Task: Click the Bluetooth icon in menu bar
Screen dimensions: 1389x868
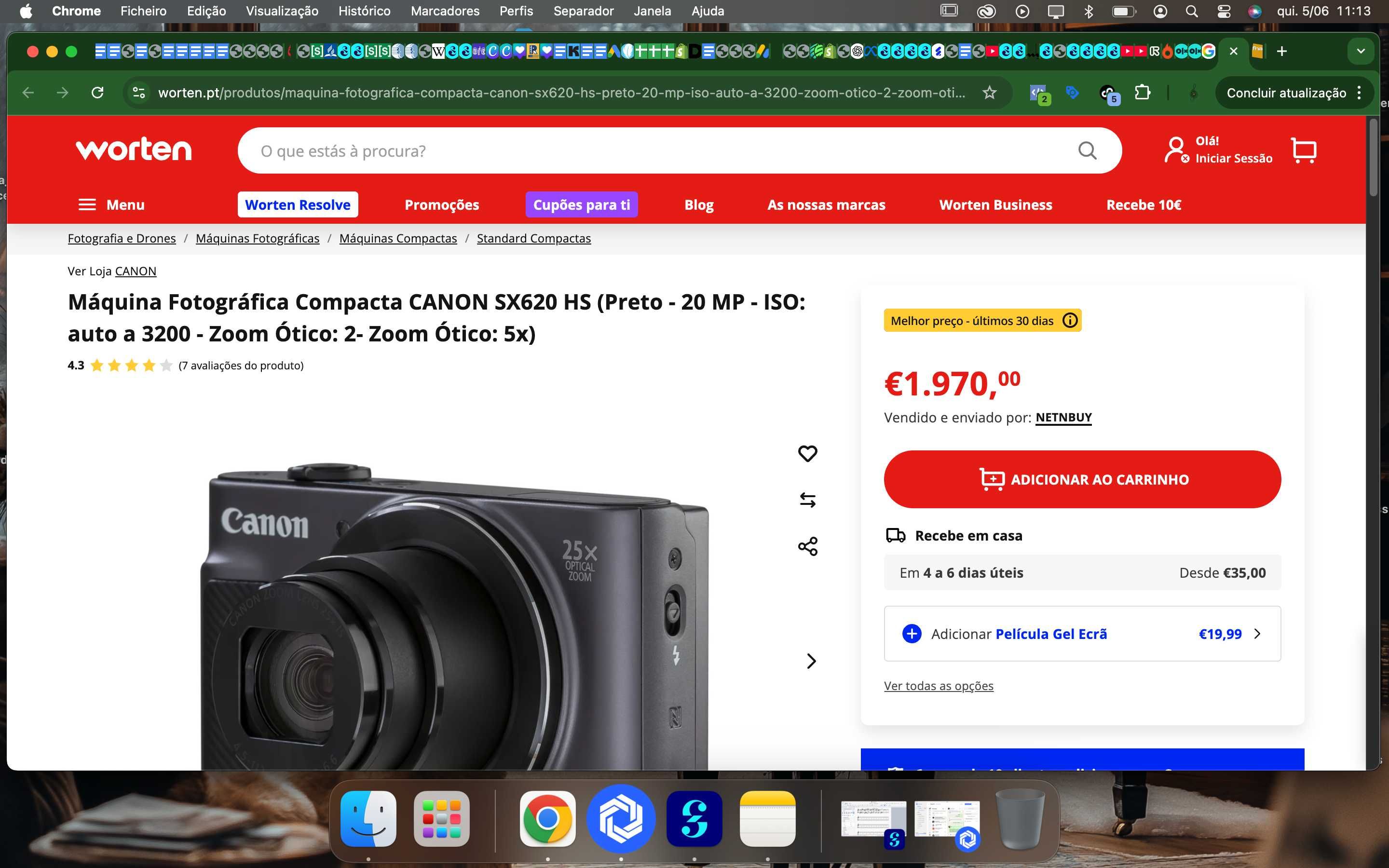Action: pyautogui.click(x=1088, y=11)
